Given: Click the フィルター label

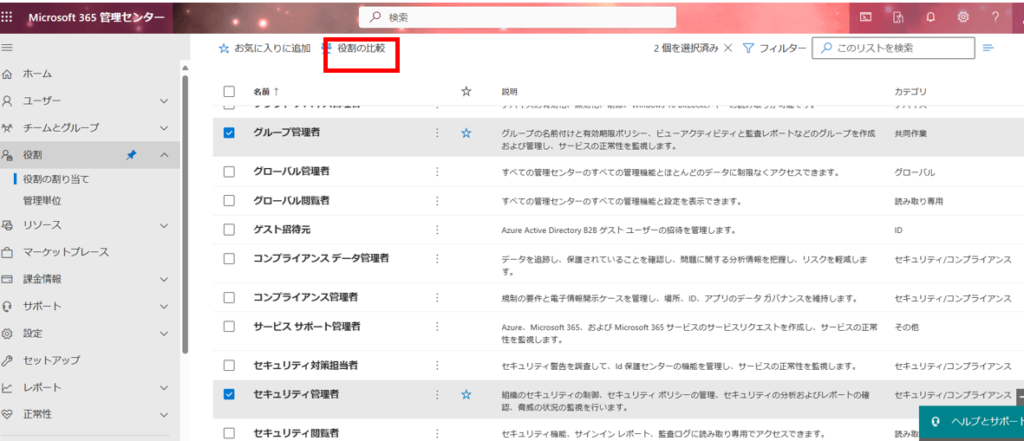Looking at the screenshot, I should pyautogui.click(x=782, y=48).
